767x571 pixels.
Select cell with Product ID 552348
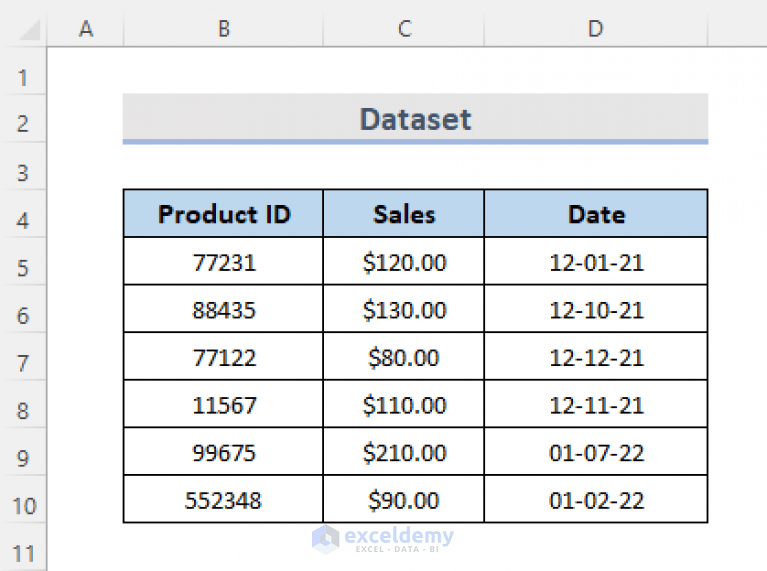click(224, 499)
